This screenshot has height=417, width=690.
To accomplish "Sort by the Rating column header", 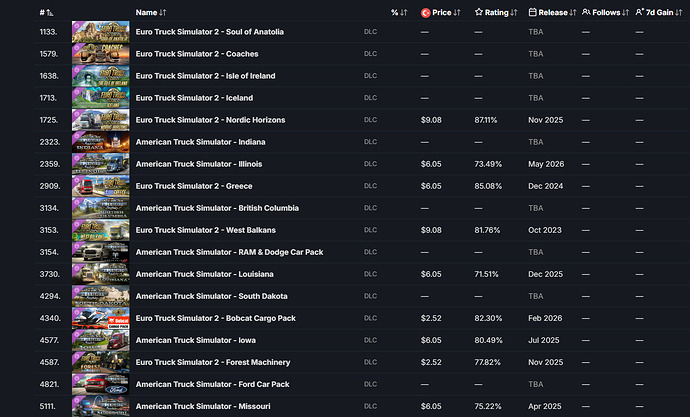I will (496, 13).
